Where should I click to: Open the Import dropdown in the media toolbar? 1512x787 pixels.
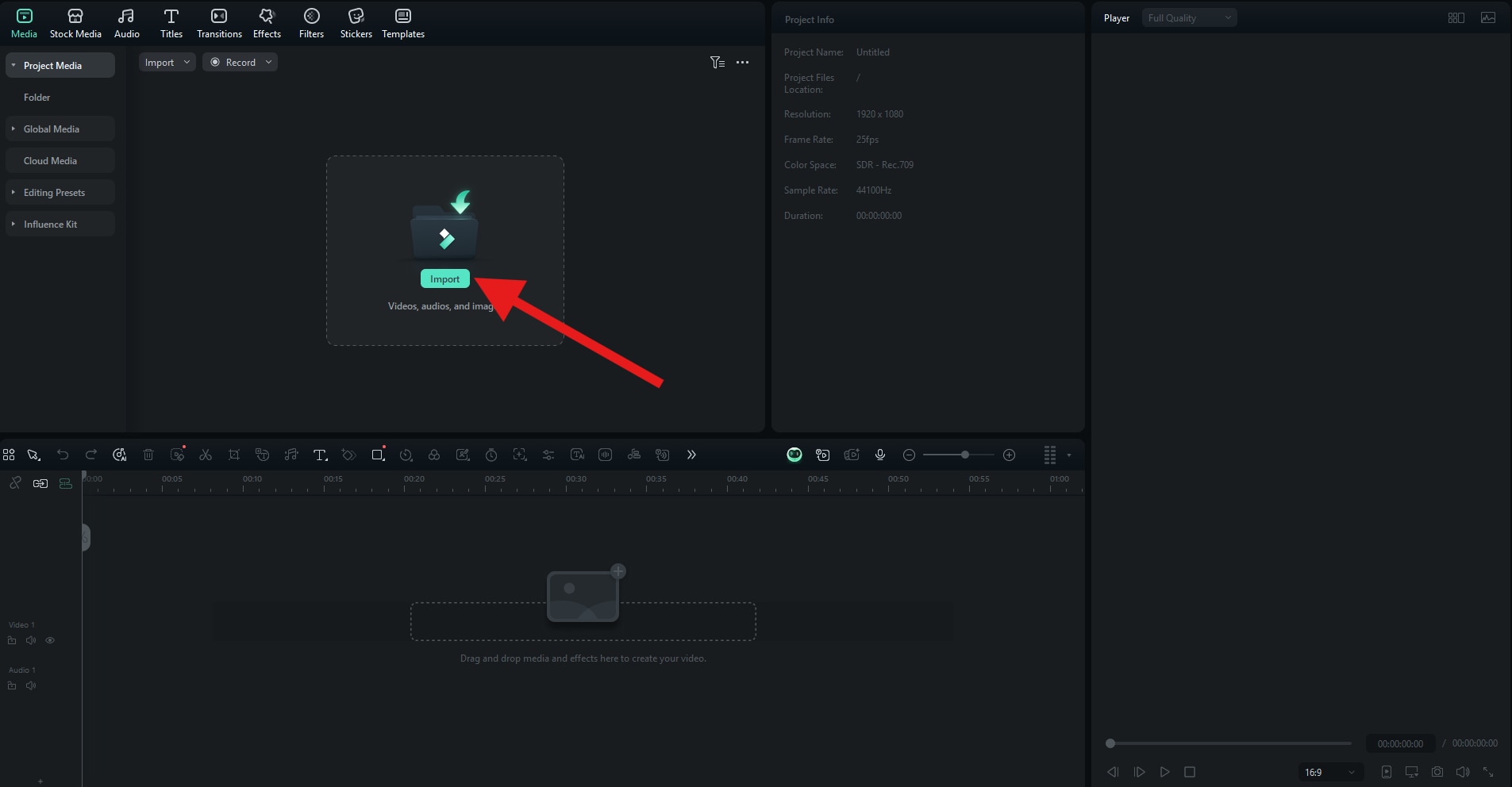[167, 62]
